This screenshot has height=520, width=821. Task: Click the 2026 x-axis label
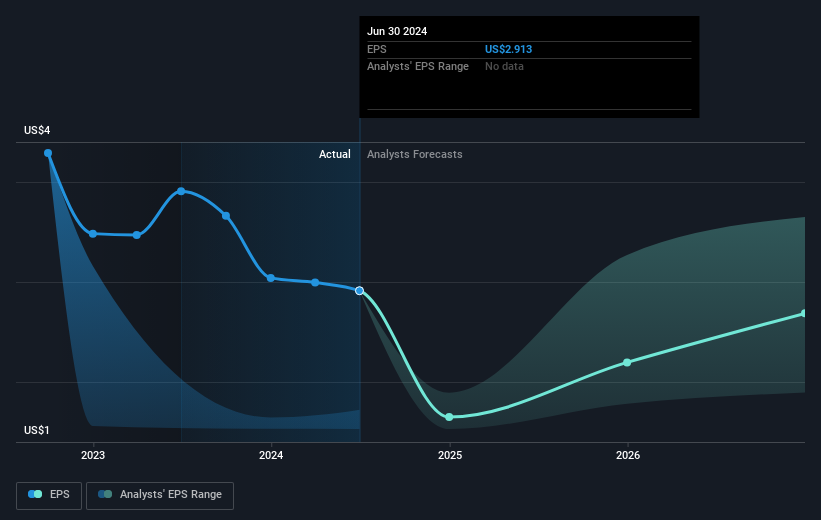(628, 456)
